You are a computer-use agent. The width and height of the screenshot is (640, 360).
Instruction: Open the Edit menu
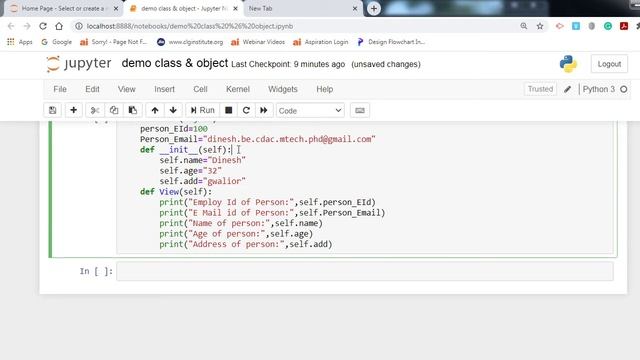pos(92,89)
